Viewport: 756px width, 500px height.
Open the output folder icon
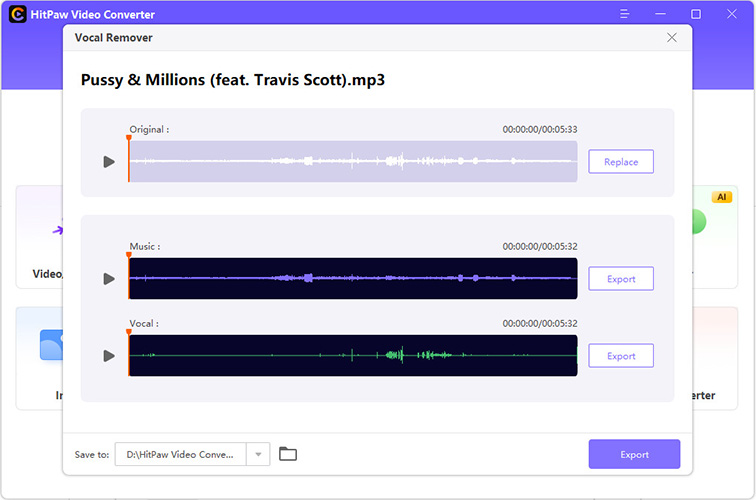pos(288,454)
